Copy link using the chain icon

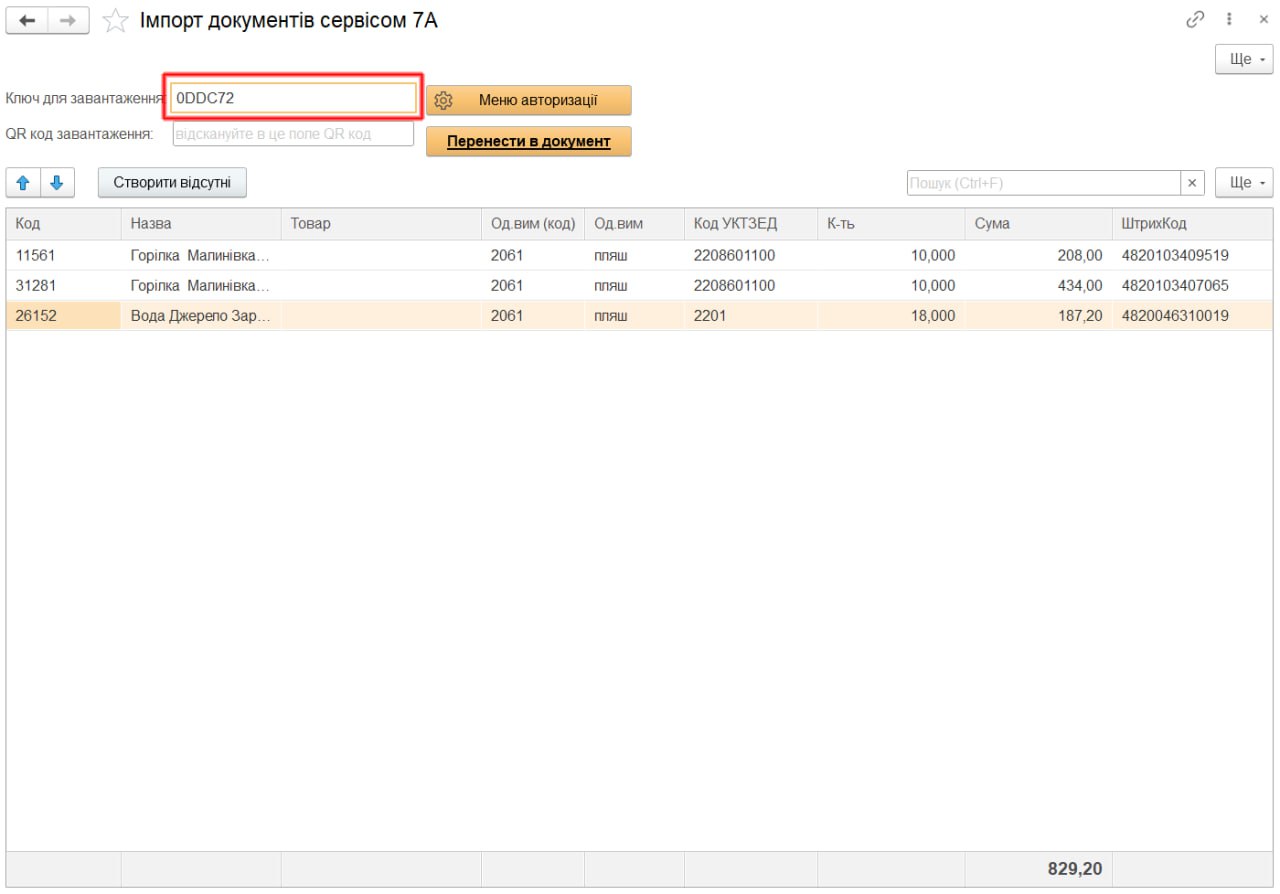click(1195, 19)
